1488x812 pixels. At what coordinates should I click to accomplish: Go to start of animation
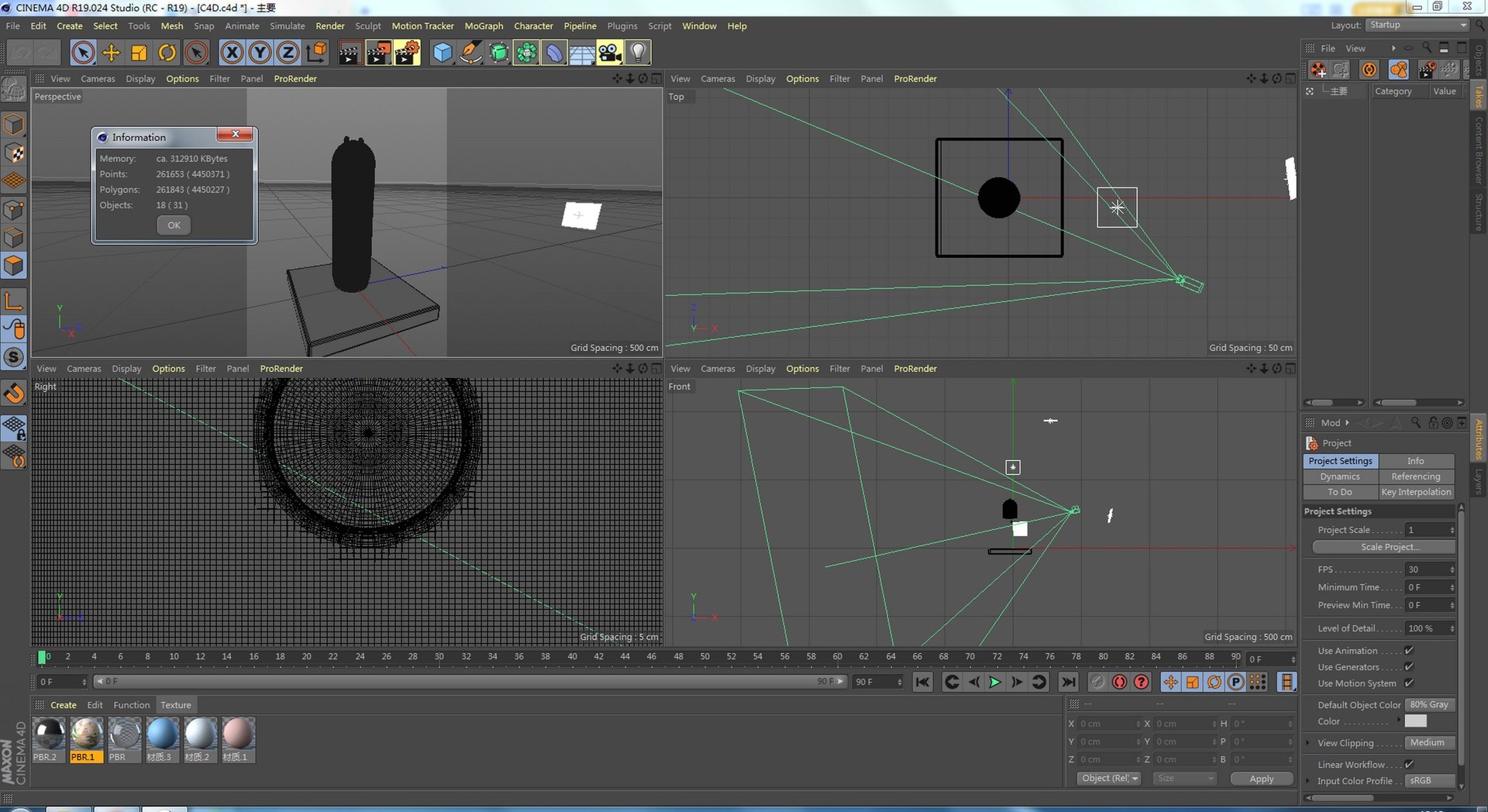coord(922,682)
